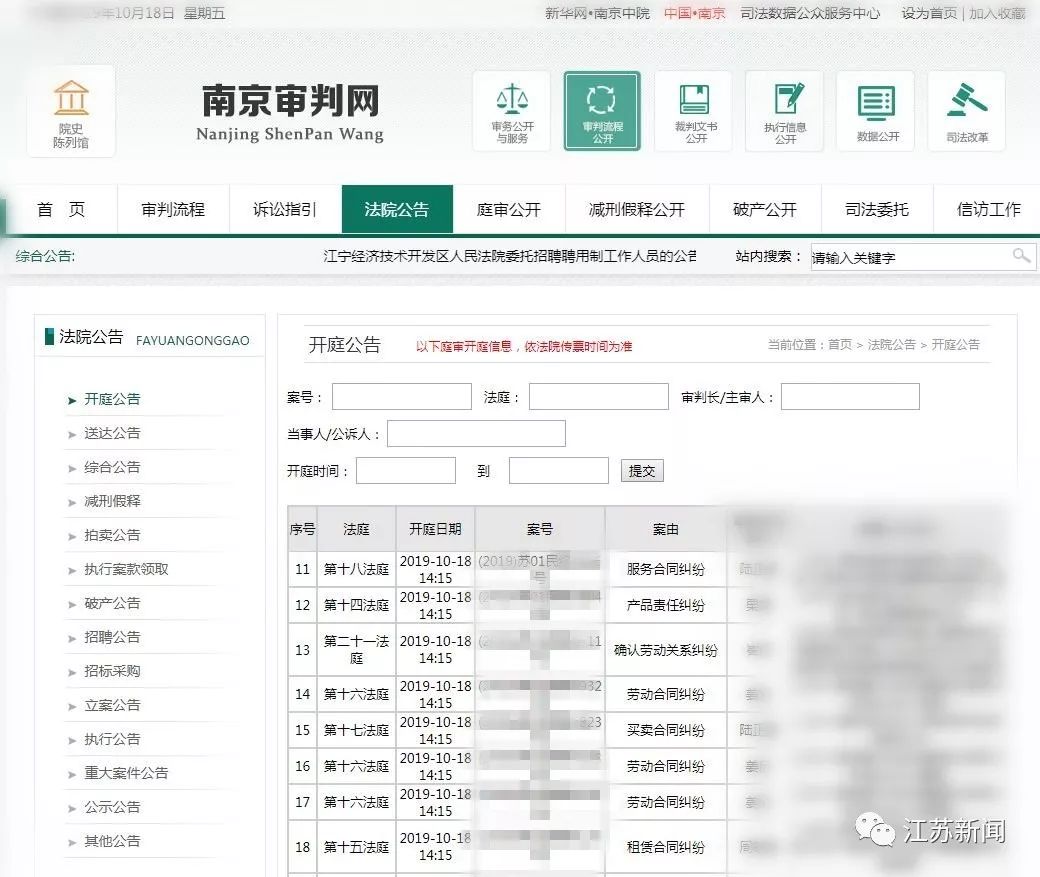This screenshot has width=1040, height=877.
Task: Select 公示公告 in sidebar
Action: pos(112,807)
